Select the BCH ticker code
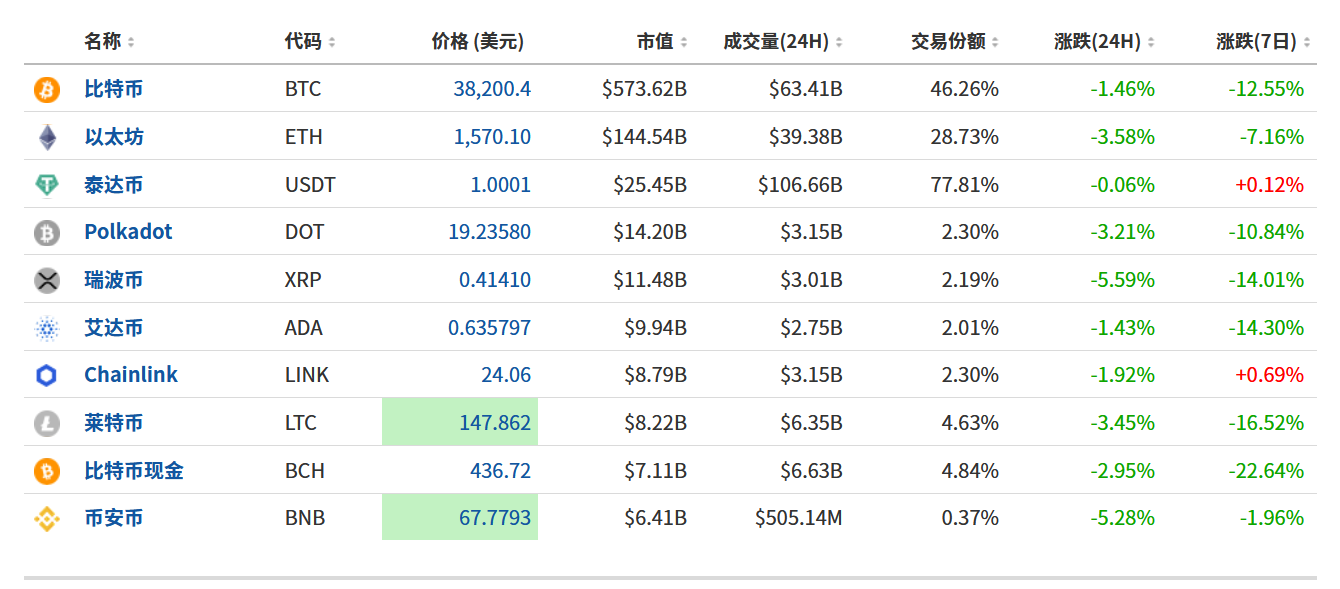 click(305, 471)
